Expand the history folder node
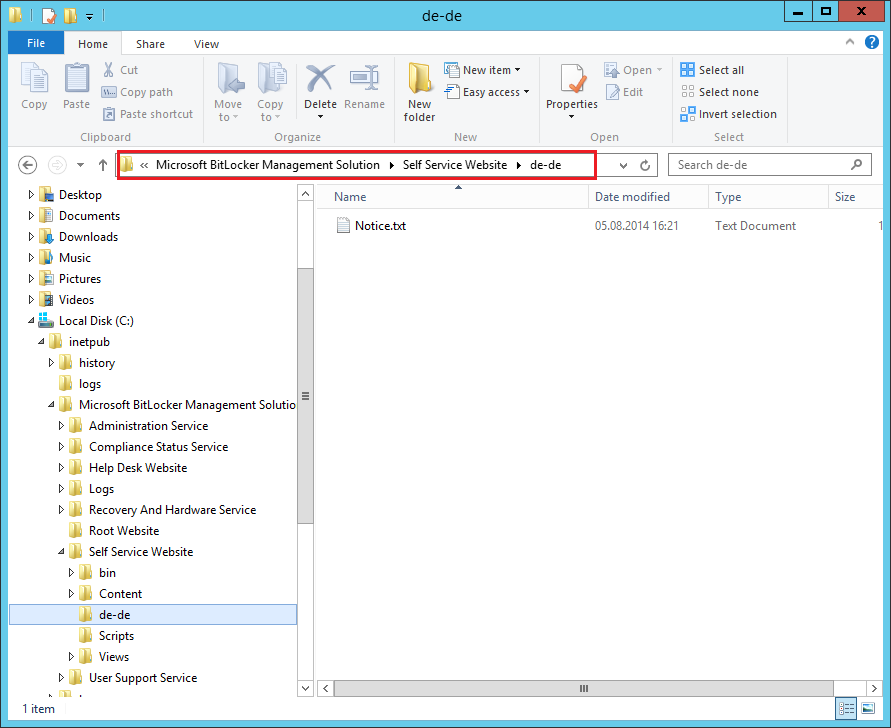This screenshot has width=891, height=728. pos(51,363)
